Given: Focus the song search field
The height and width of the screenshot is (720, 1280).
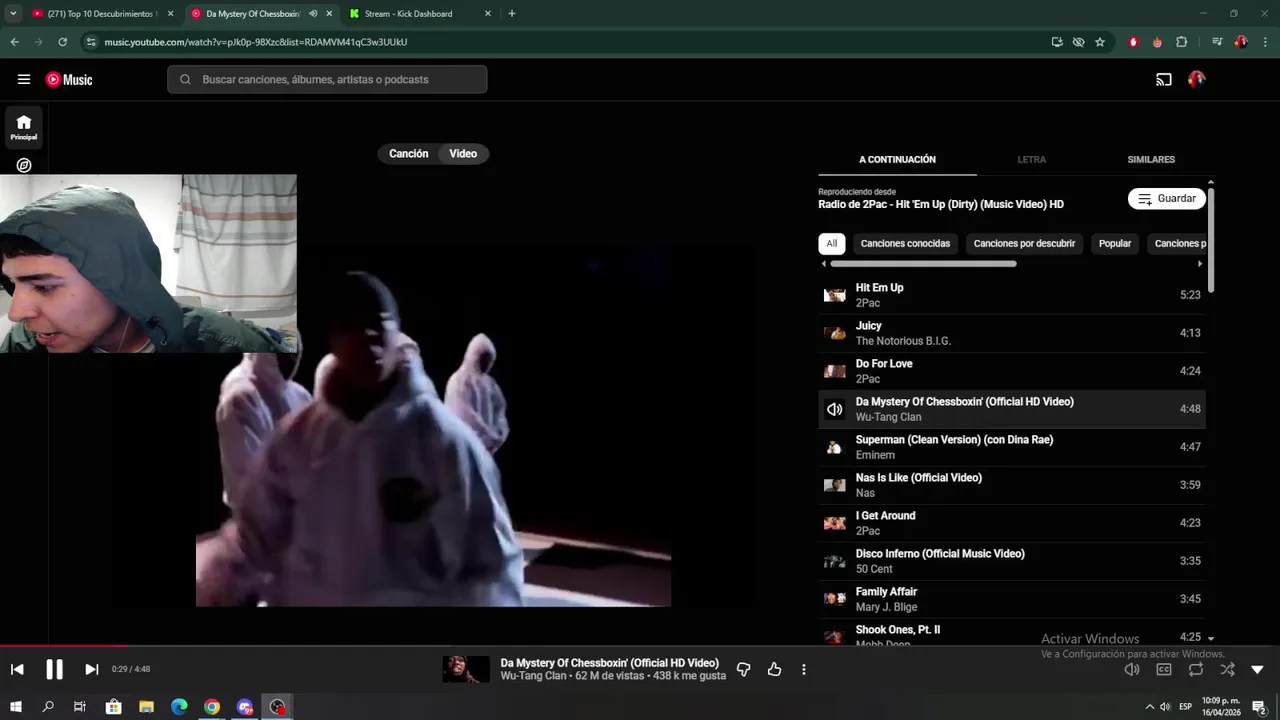Looking at the screenshot, I should pyautogui.click(x=327, y=80).
